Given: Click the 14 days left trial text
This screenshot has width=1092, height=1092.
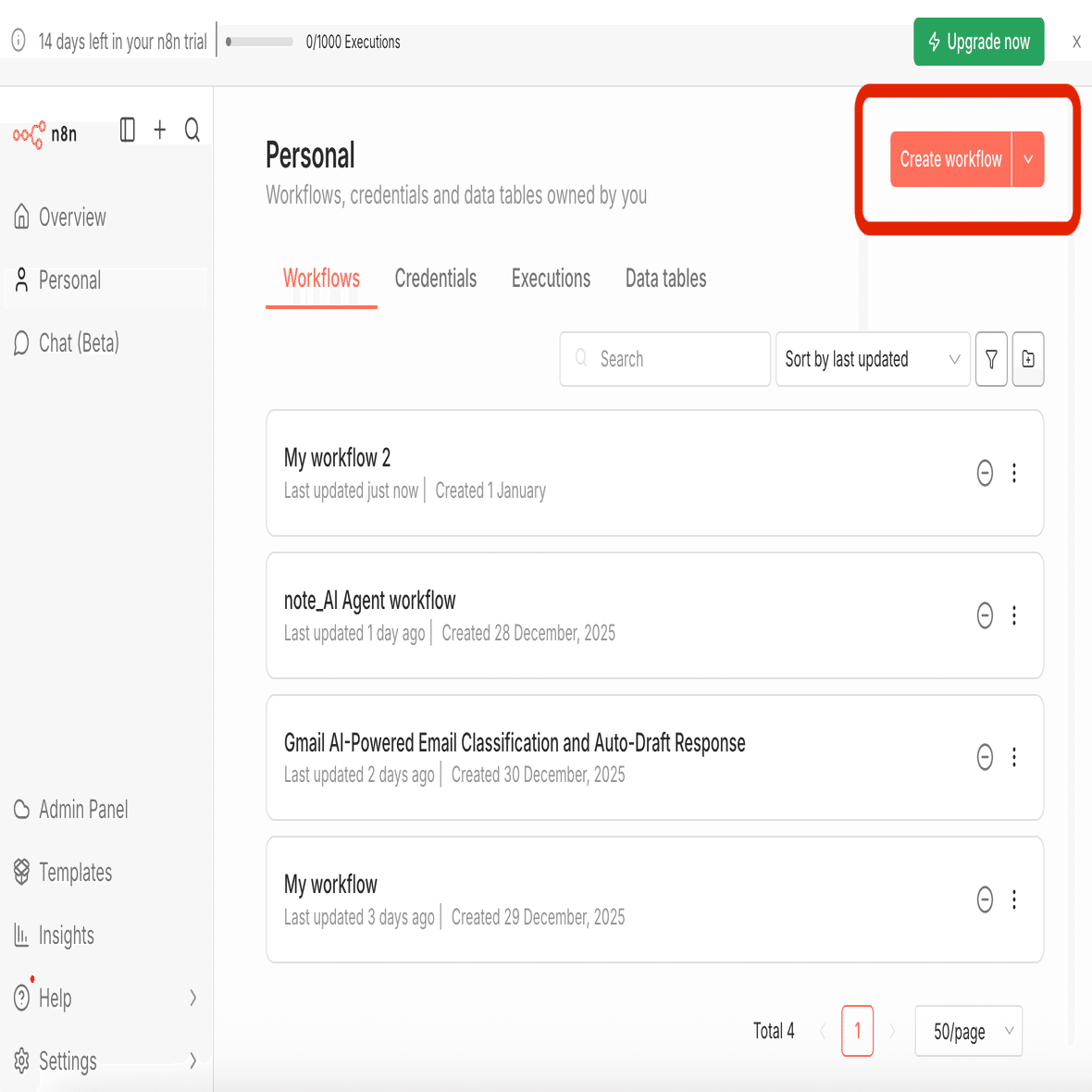Looking at the screenshot, I should [x=122, y=42].
